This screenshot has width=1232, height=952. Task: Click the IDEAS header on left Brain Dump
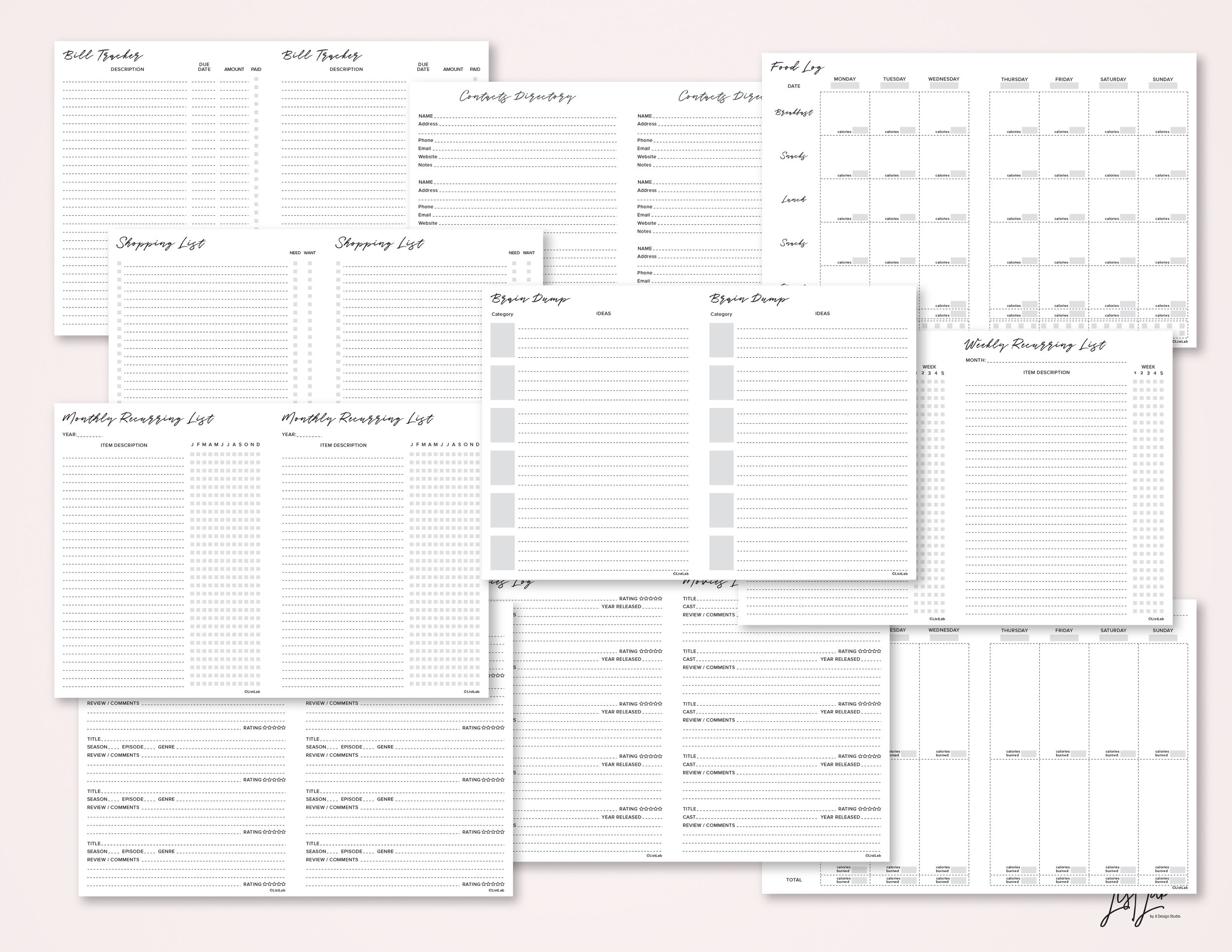click(x=604, y=313)
